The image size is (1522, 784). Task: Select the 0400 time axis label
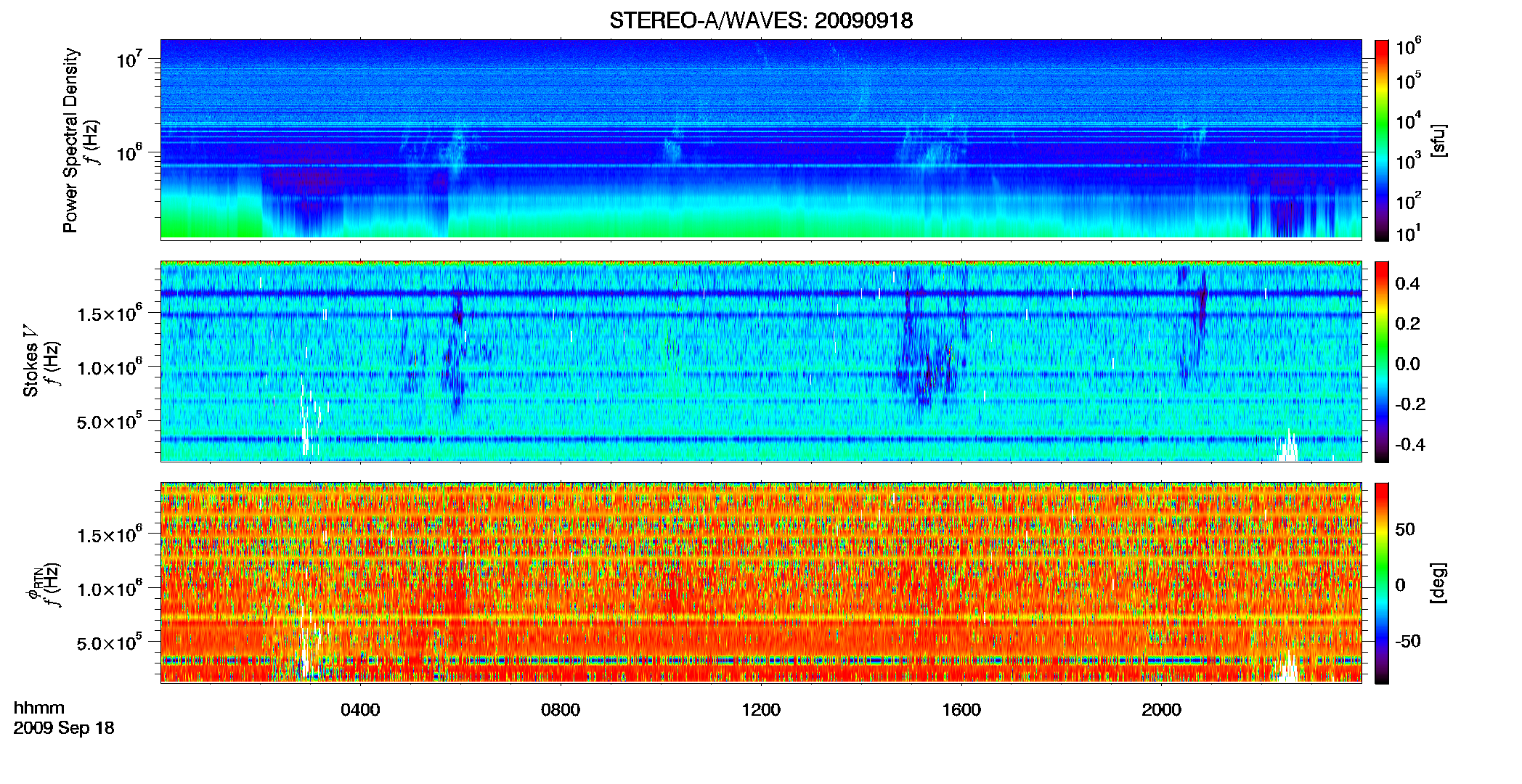pyautogui.click(x=360, y=710)
